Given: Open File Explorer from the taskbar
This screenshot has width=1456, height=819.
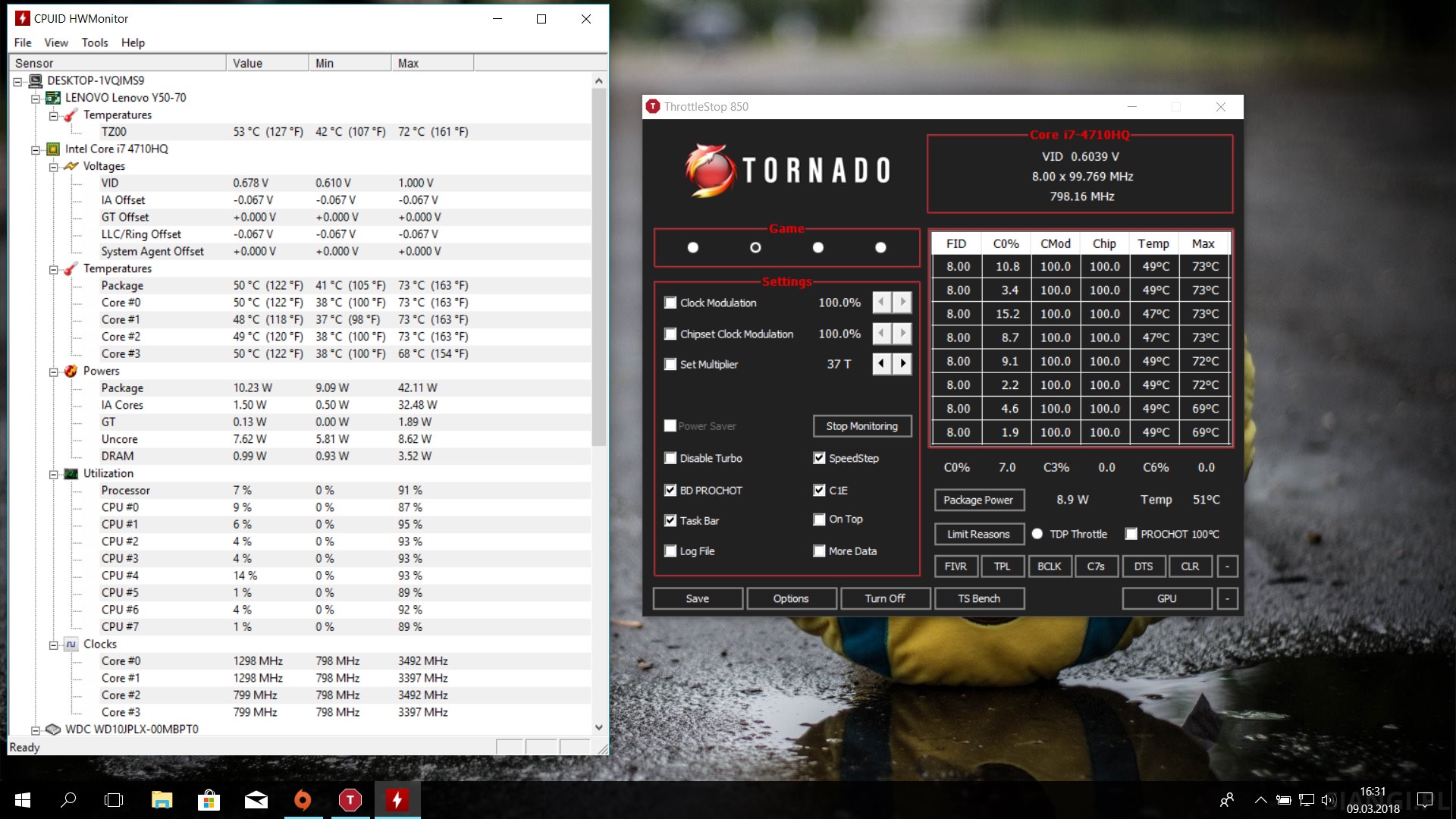Looking at the screenshot, I should (162, 800).
